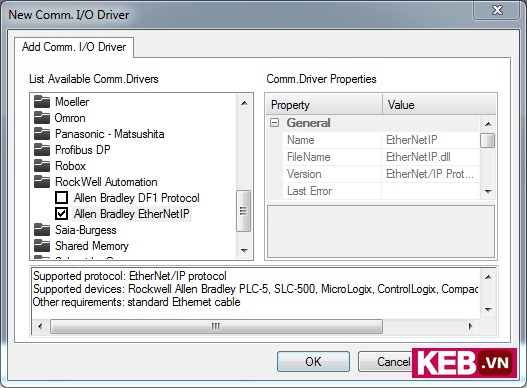Click the description box scroll left arrow

(40, 326)
